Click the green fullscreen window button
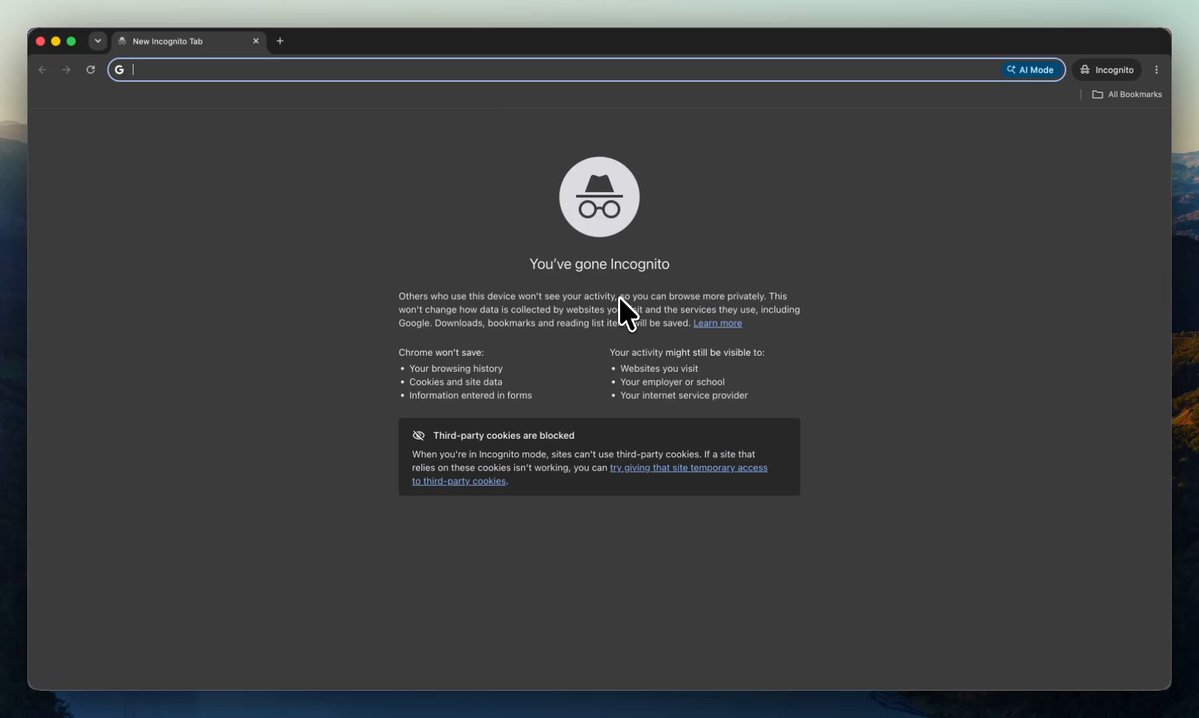 (71, 41)
